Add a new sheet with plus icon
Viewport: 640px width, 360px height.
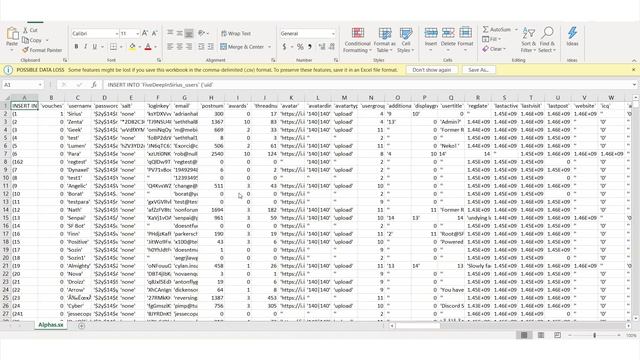(x=82, y=326)
